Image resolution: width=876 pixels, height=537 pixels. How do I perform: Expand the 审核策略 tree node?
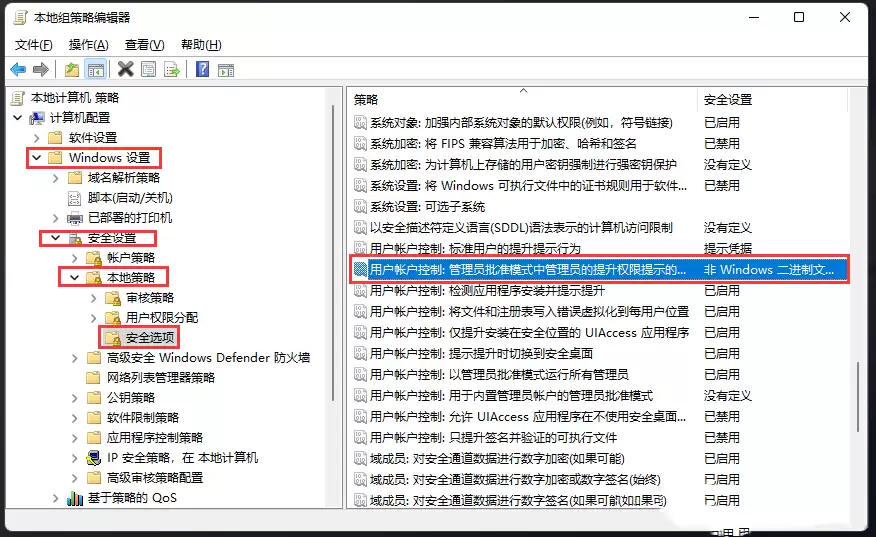point(94,298)
